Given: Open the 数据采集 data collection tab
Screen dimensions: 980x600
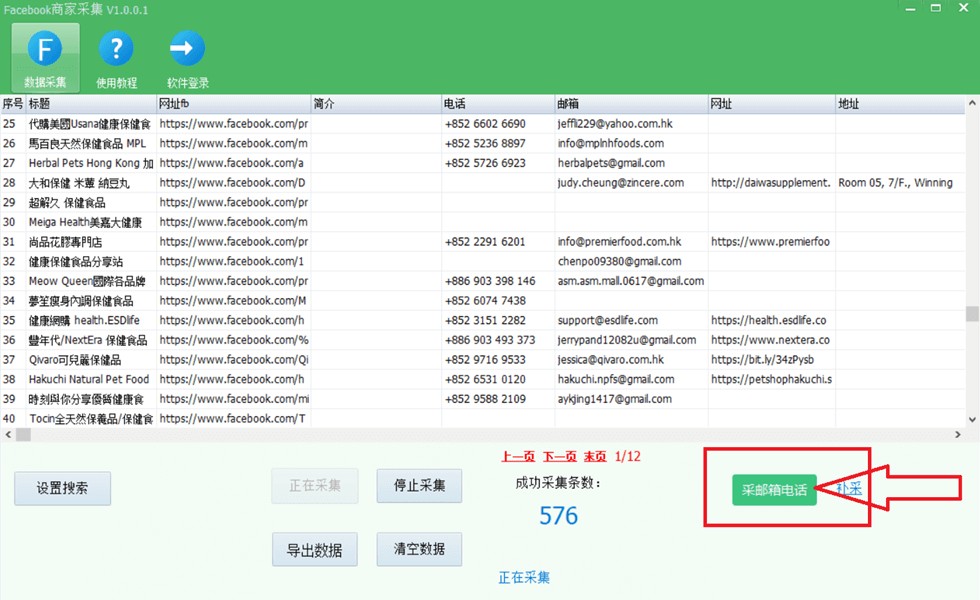Looking at the screenshot, I should point(45,58).
